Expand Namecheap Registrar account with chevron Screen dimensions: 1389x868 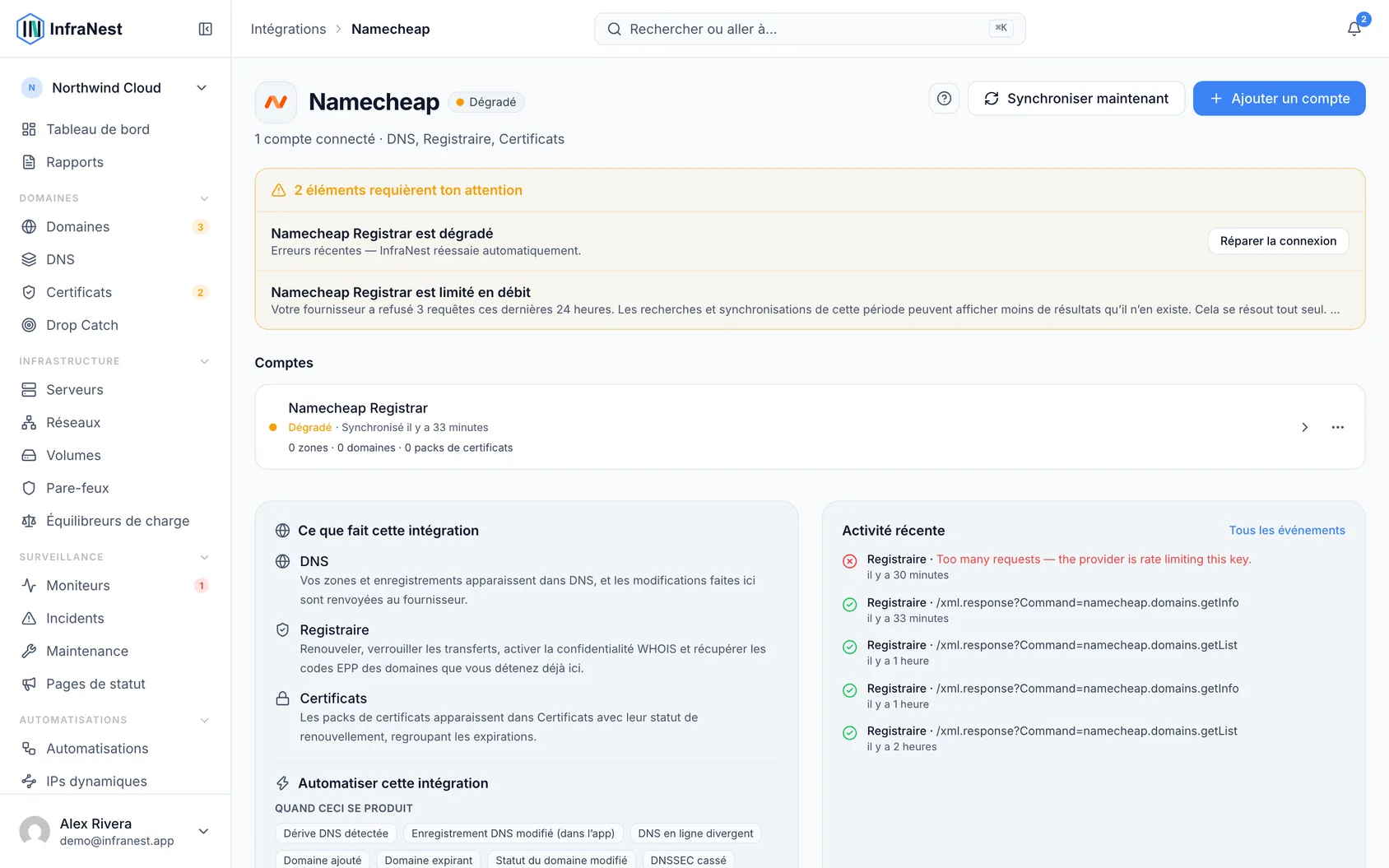[1304, 427]
